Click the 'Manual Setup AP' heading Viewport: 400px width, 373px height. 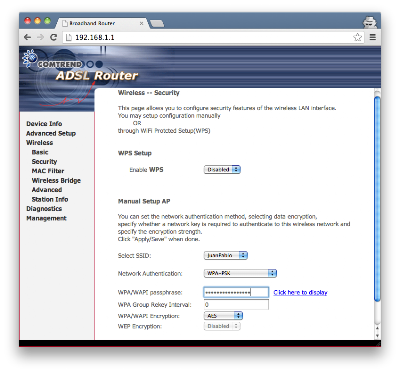[144, 201]
